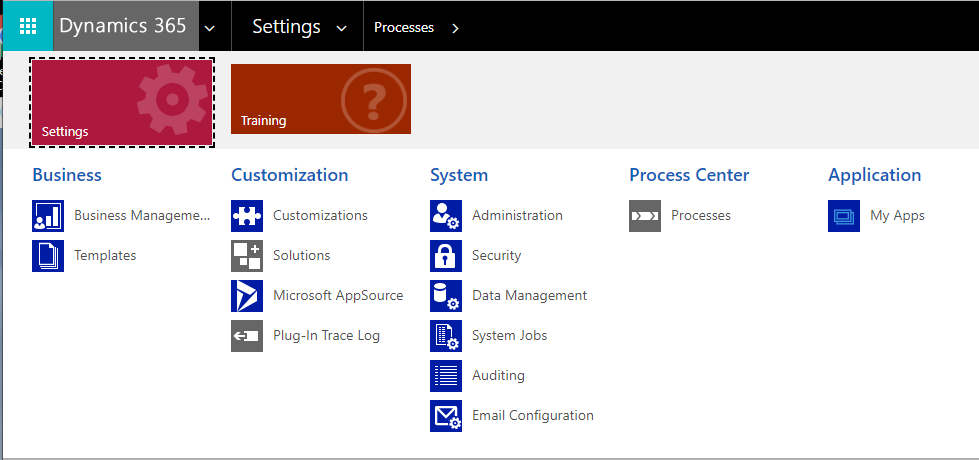Expand the Settings dropdown chevron
The width and height of the screenshot is (979, 460).
pos(342,28)
